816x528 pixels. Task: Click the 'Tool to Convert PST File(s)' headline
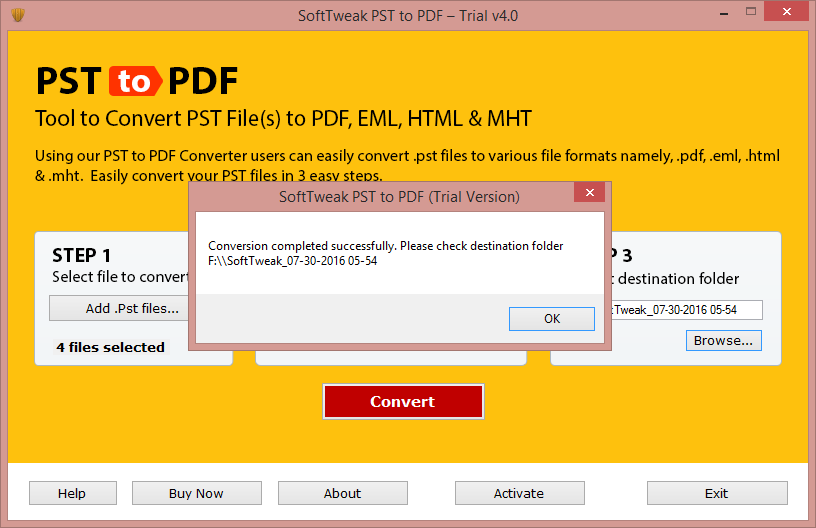point(283,119)
